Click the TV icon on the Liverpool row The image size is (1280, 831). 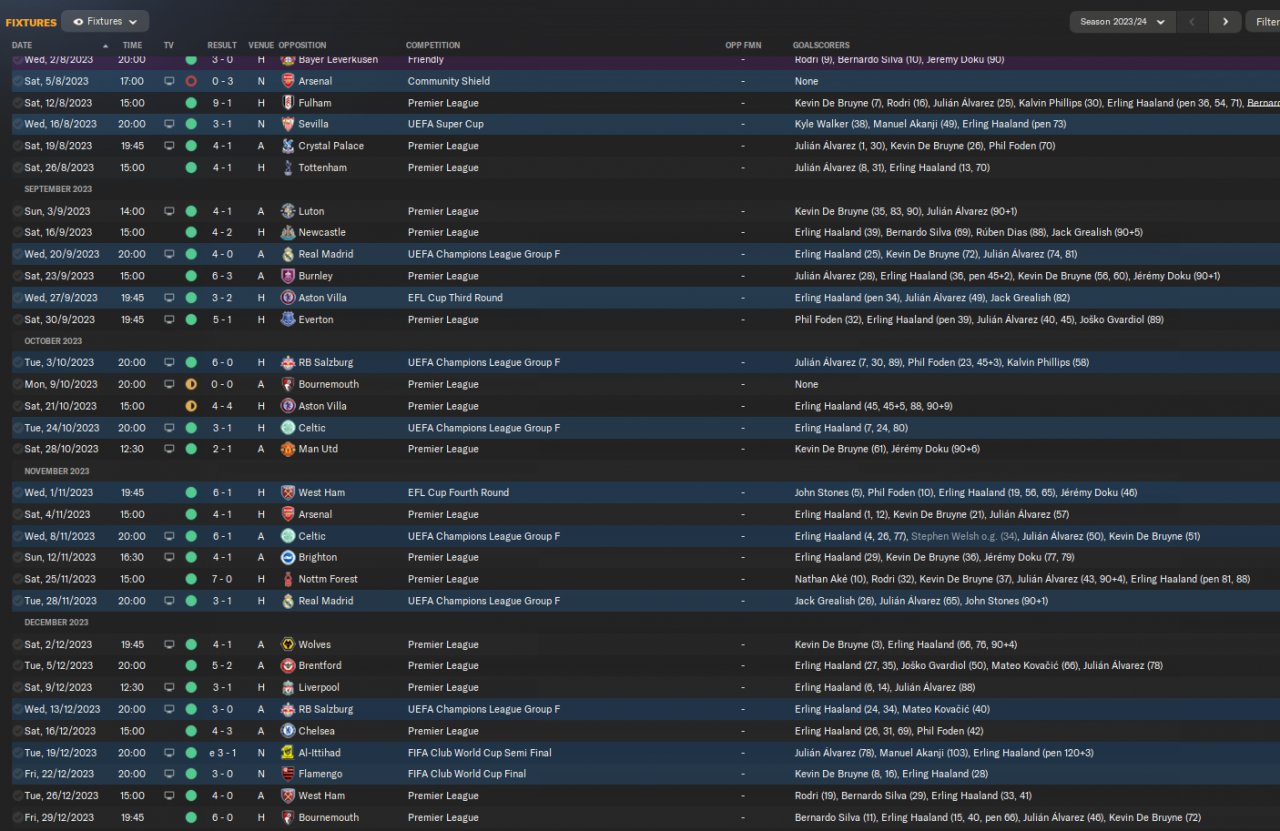pos(169,688)
